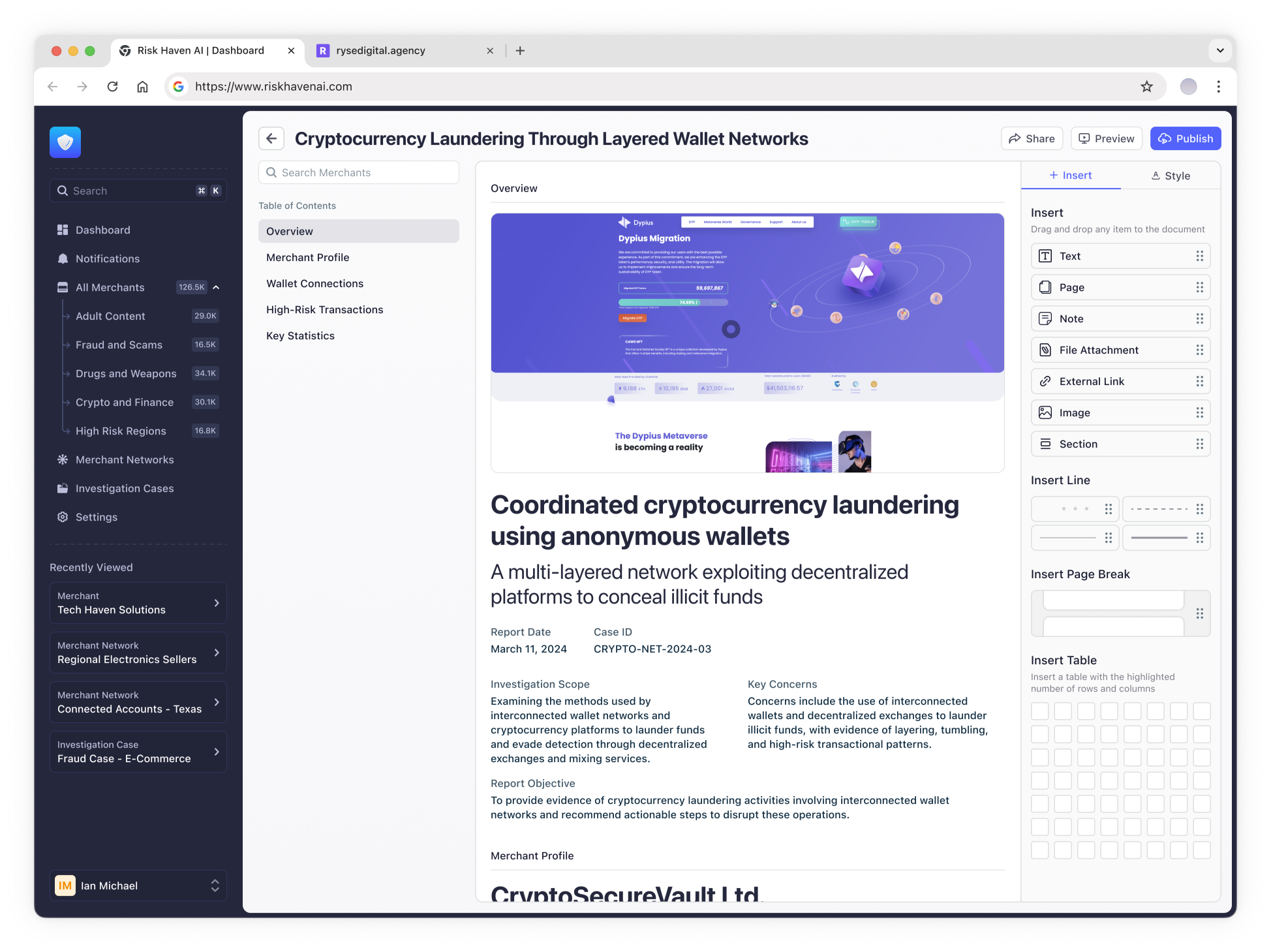Click the Search Merchants field
This screenshot has width=1271, height=952.
[x=359, y=172]
